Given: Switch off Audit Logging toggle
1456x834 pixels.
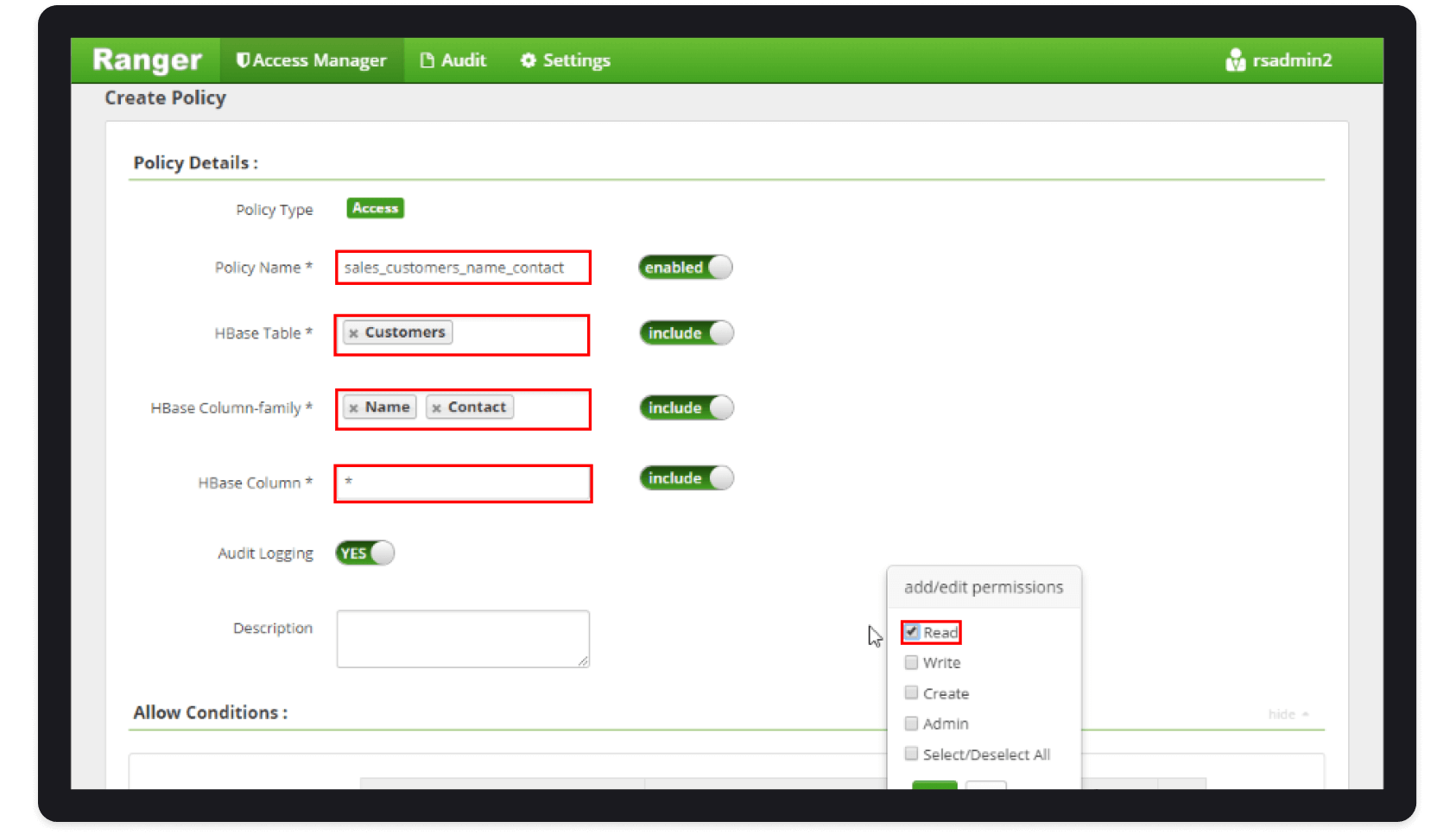Looking at the screenshot, I should point(365,553).
